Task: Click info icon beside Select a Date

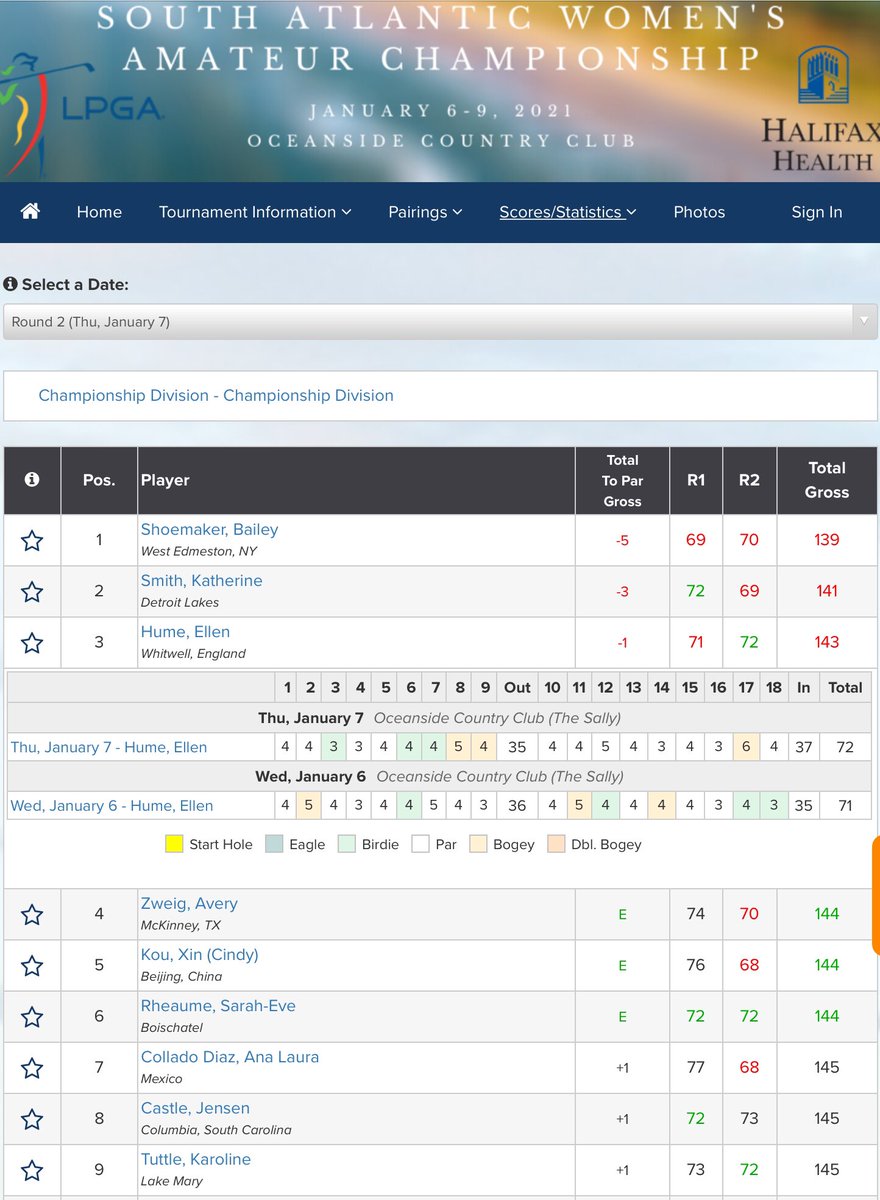Action: 10,284
